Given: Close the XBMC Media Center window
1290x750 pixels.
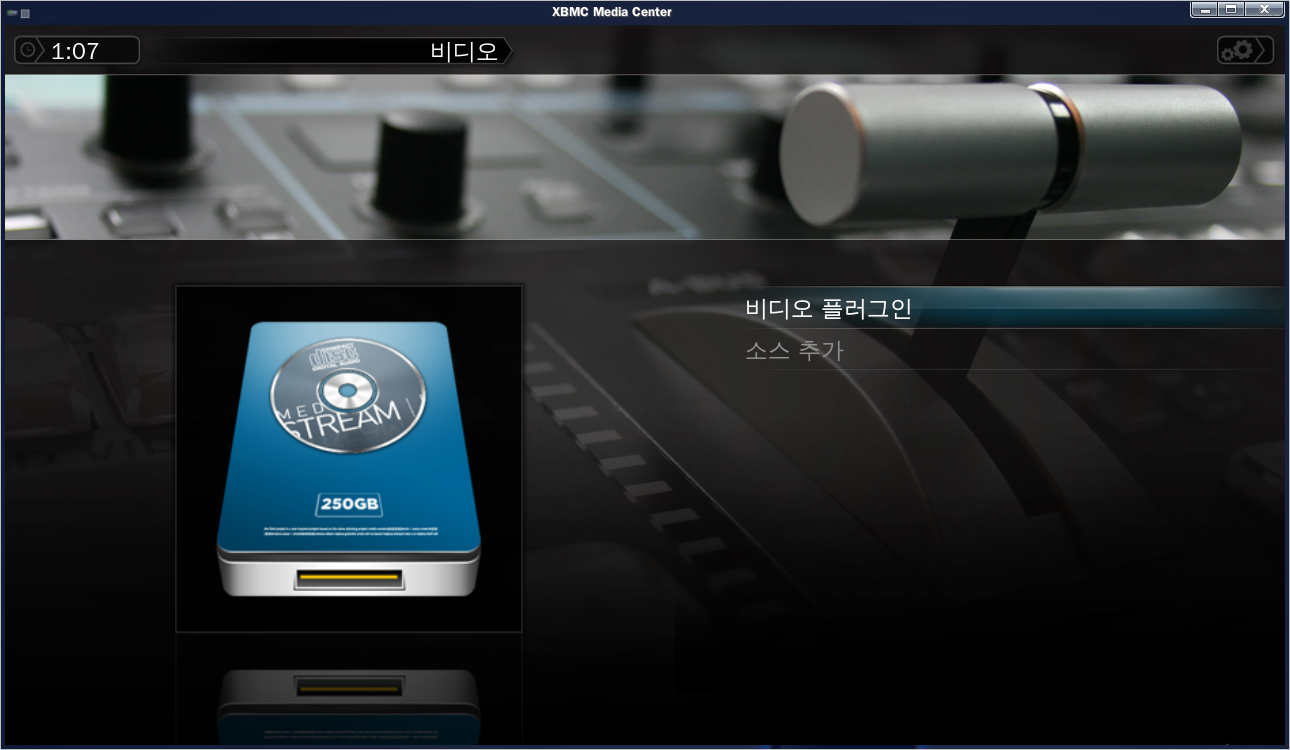Looking at the screenshot, I should pyautogui.click(x=1264, y=10).
